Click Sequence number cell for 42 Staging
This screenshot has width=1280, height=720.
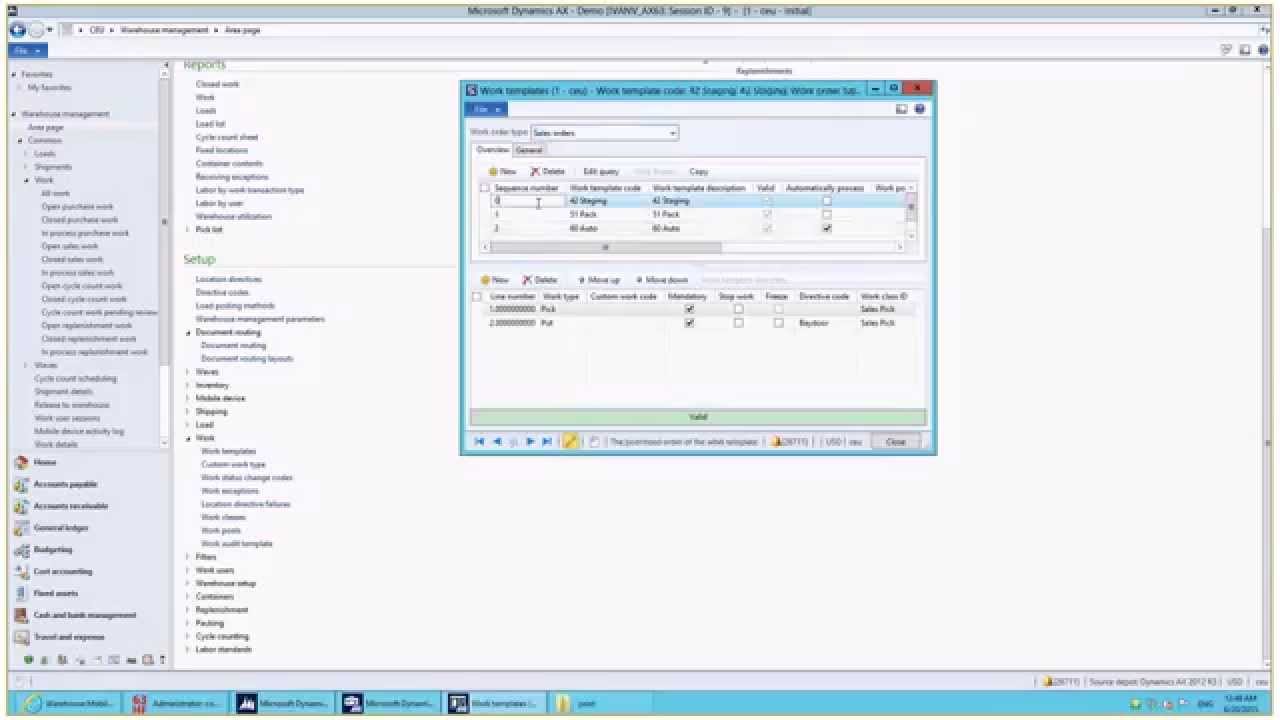pyautogui.click(x=528, y=201)
